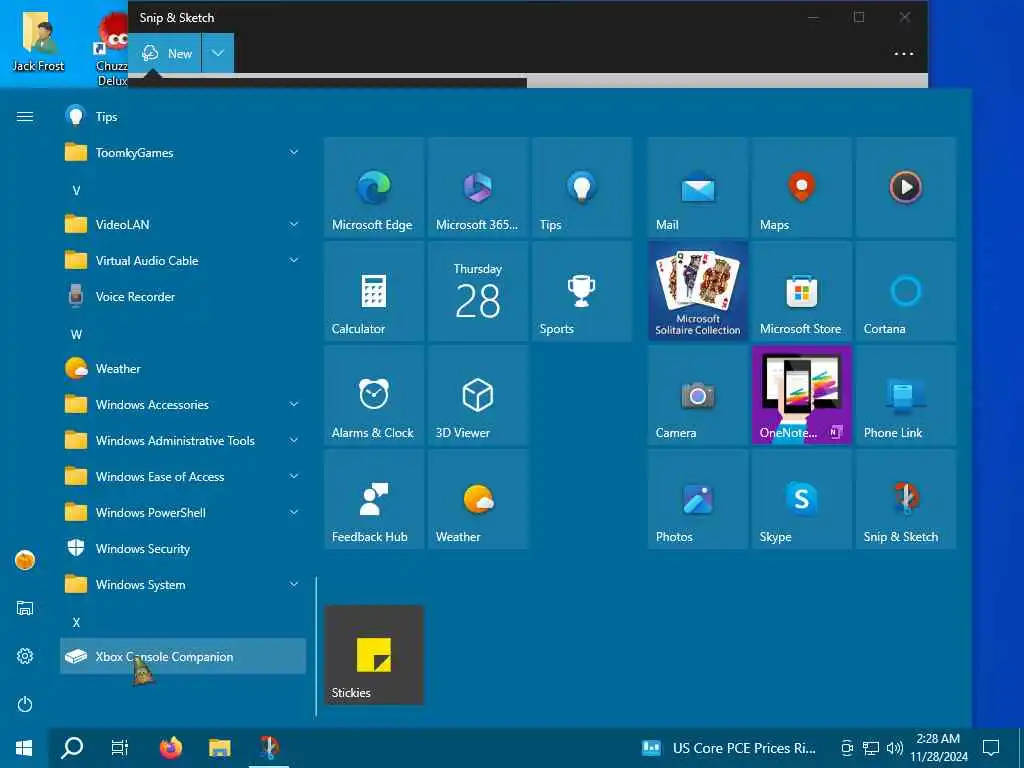Open the Alarms & Clock tile
1024x768 pixels.
[x=374, y=394]
